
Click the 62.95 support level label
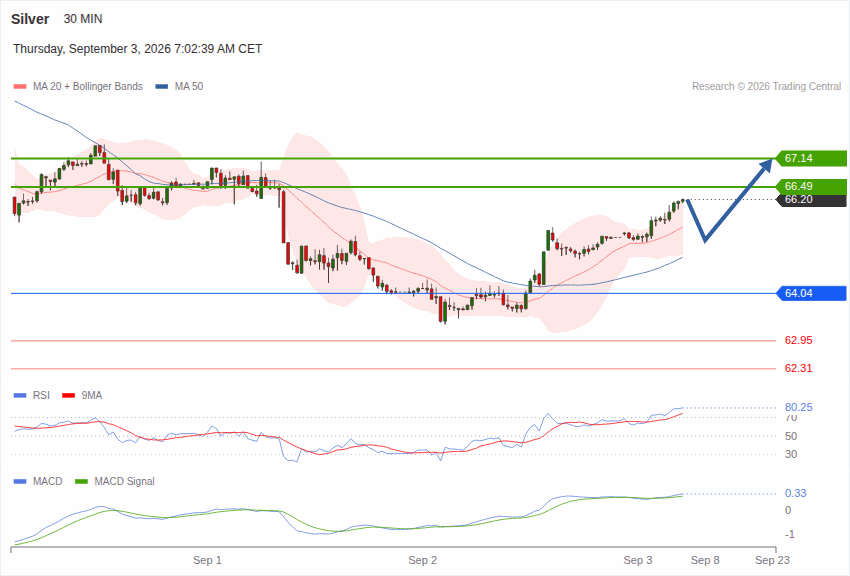point(799,340)
